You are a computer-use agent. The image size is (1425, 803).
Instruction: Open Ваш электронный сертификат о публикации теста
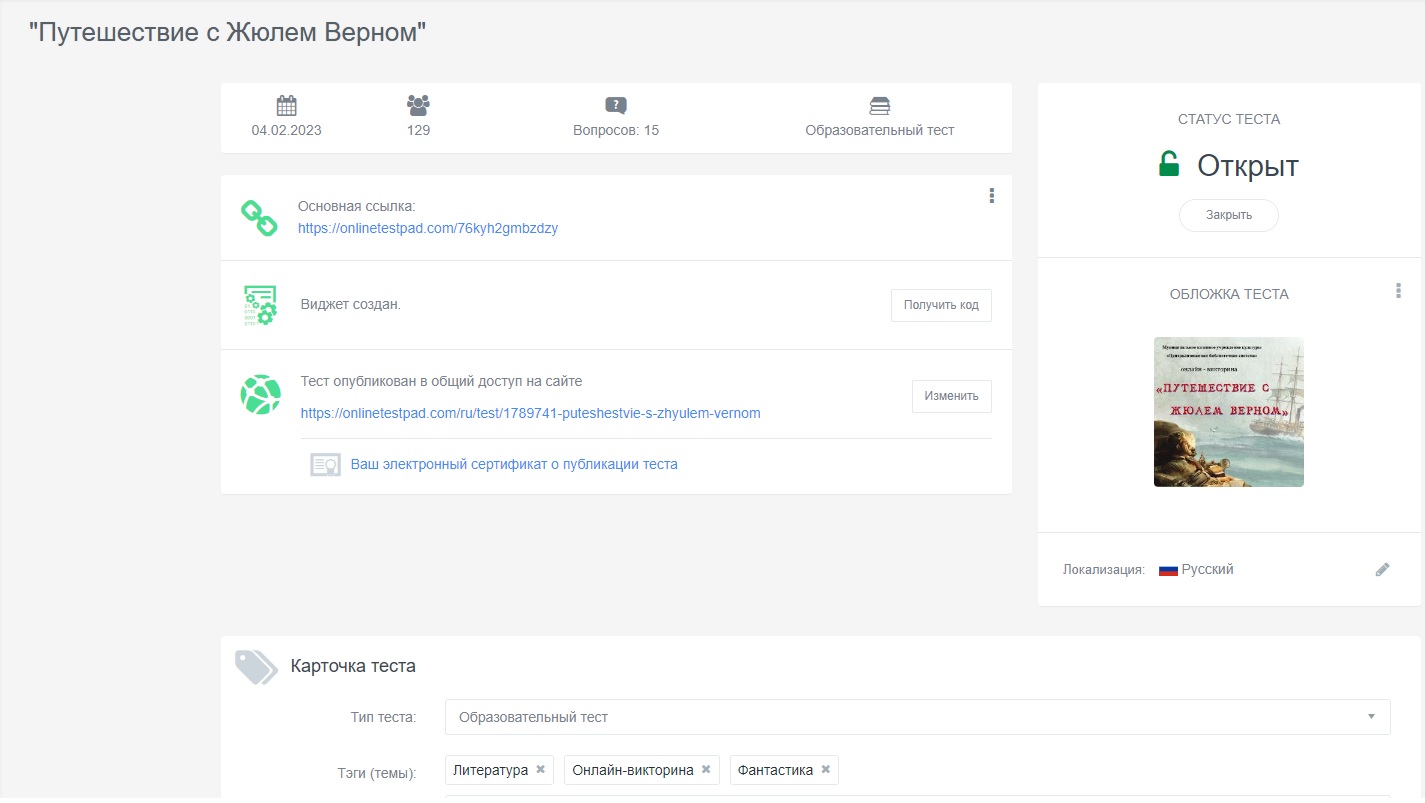[x=514, y=464]
